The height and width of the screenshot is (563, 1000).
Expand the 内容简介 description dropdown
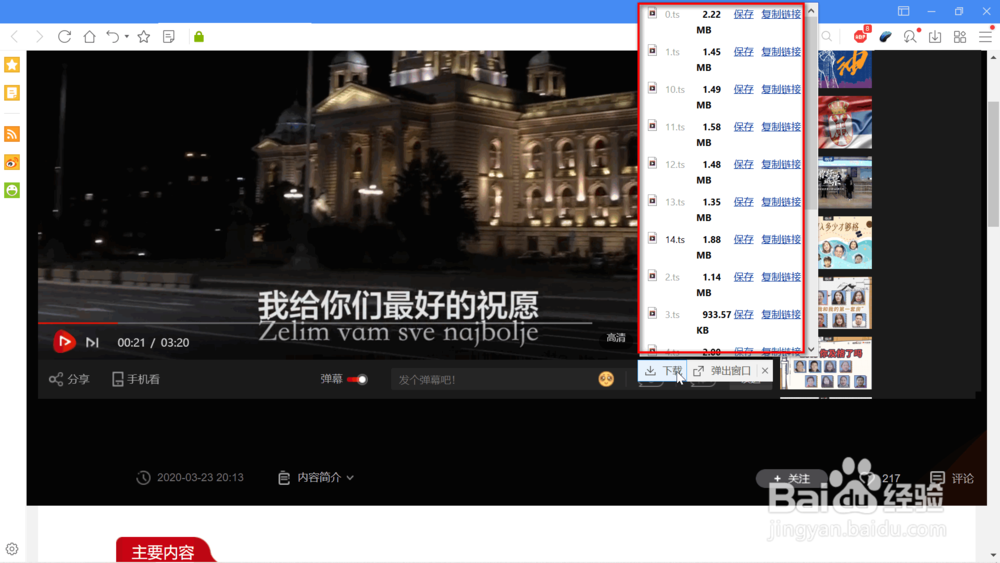(x=316, y=478)
